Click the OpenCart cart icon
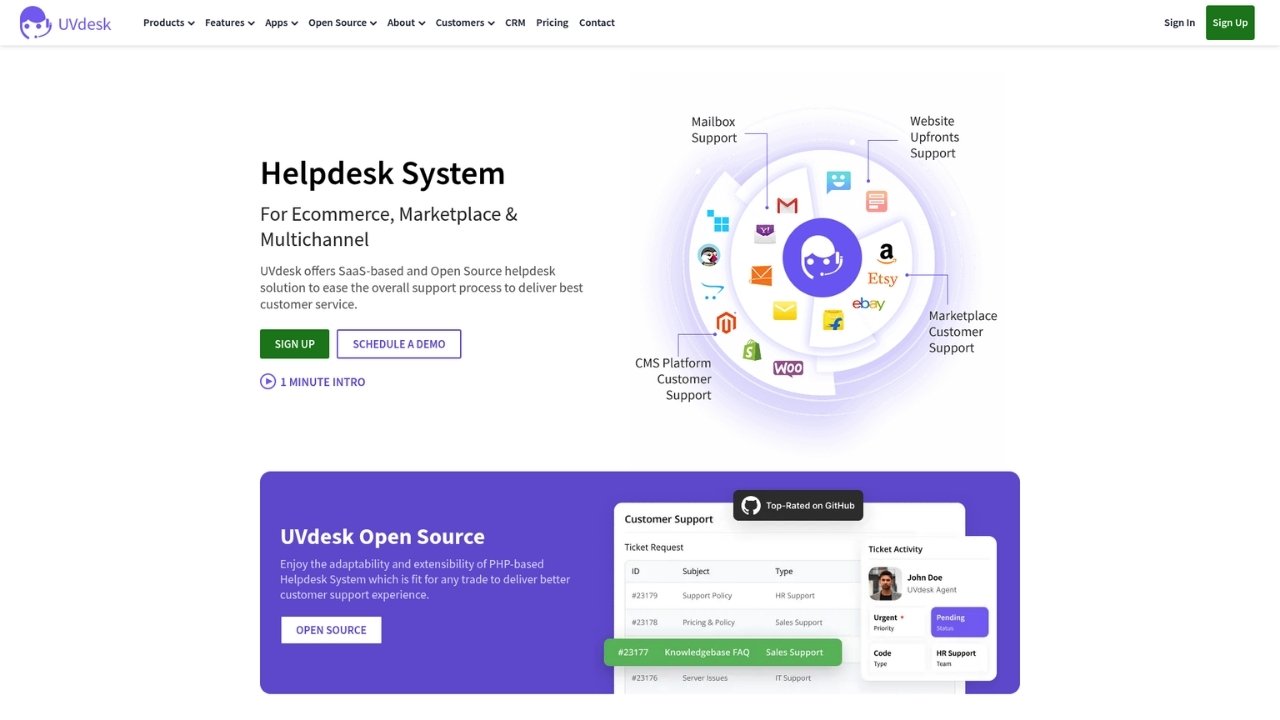The image size is (1280, 720). click(x=712, y=291)
